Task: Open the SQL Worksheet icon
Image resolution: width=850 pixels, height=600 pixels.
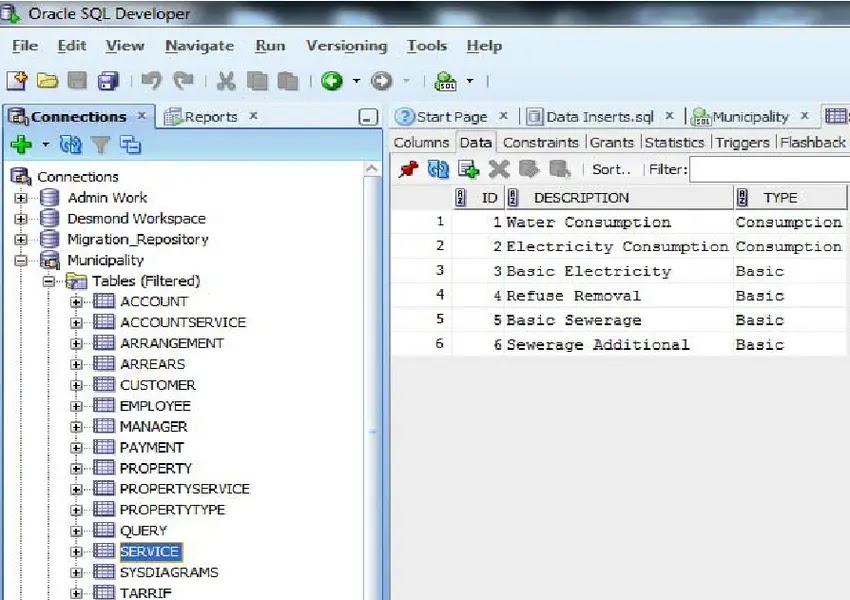Action: pos(446,81)
